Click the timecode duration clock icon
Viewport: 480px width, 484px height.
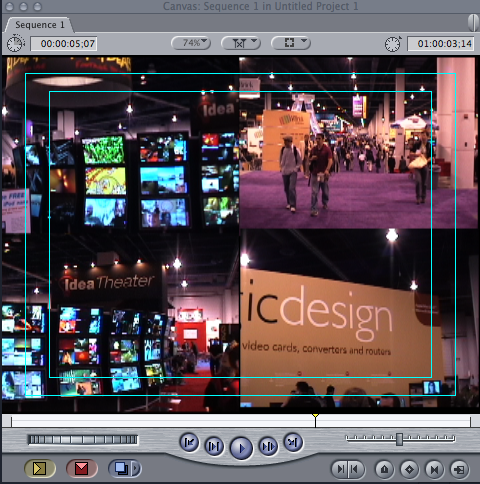pos(16,44)
